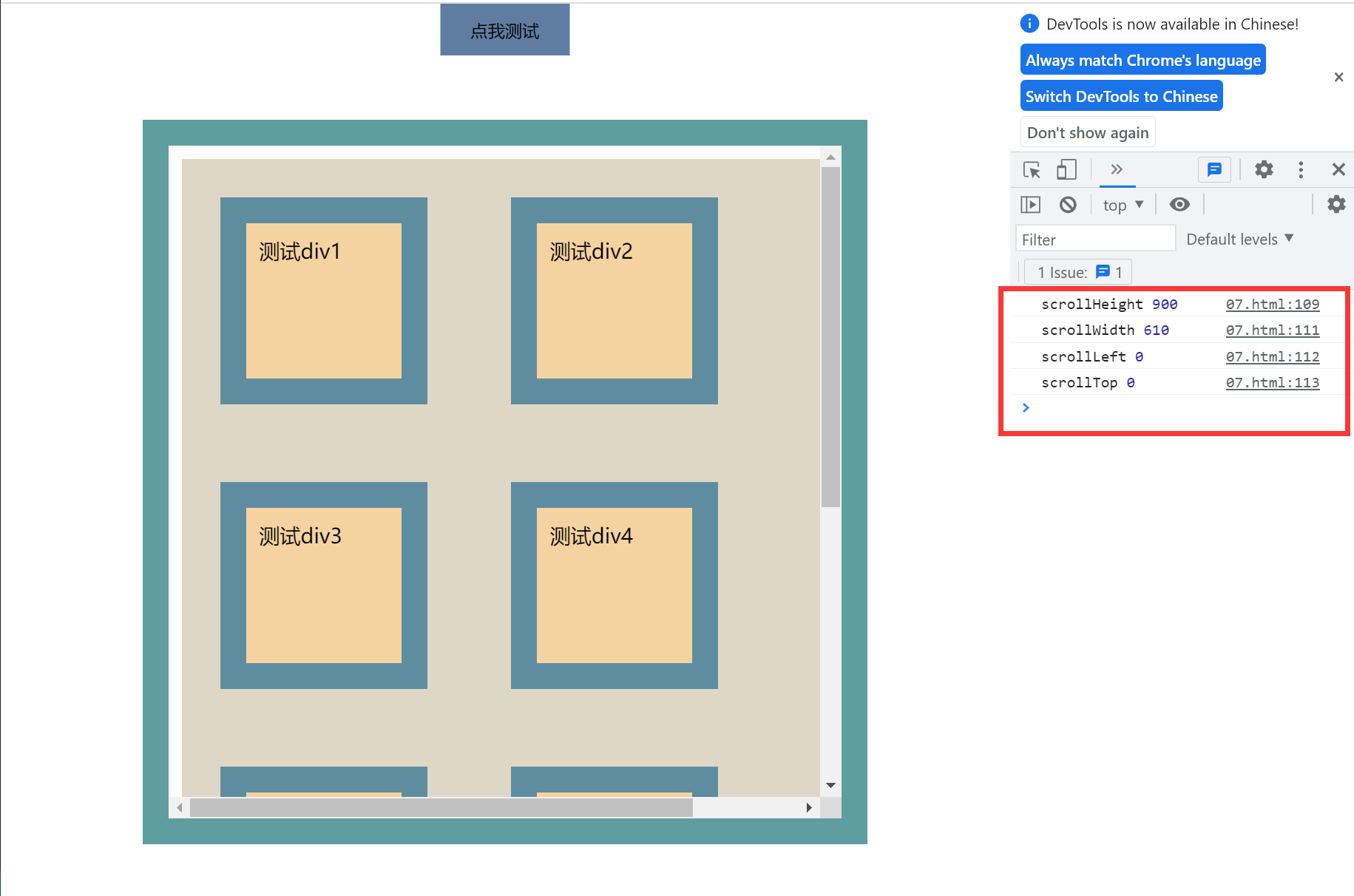1354x896 pixels.
Task: Open source link 07.html:111
Action: click(1272, 330)
